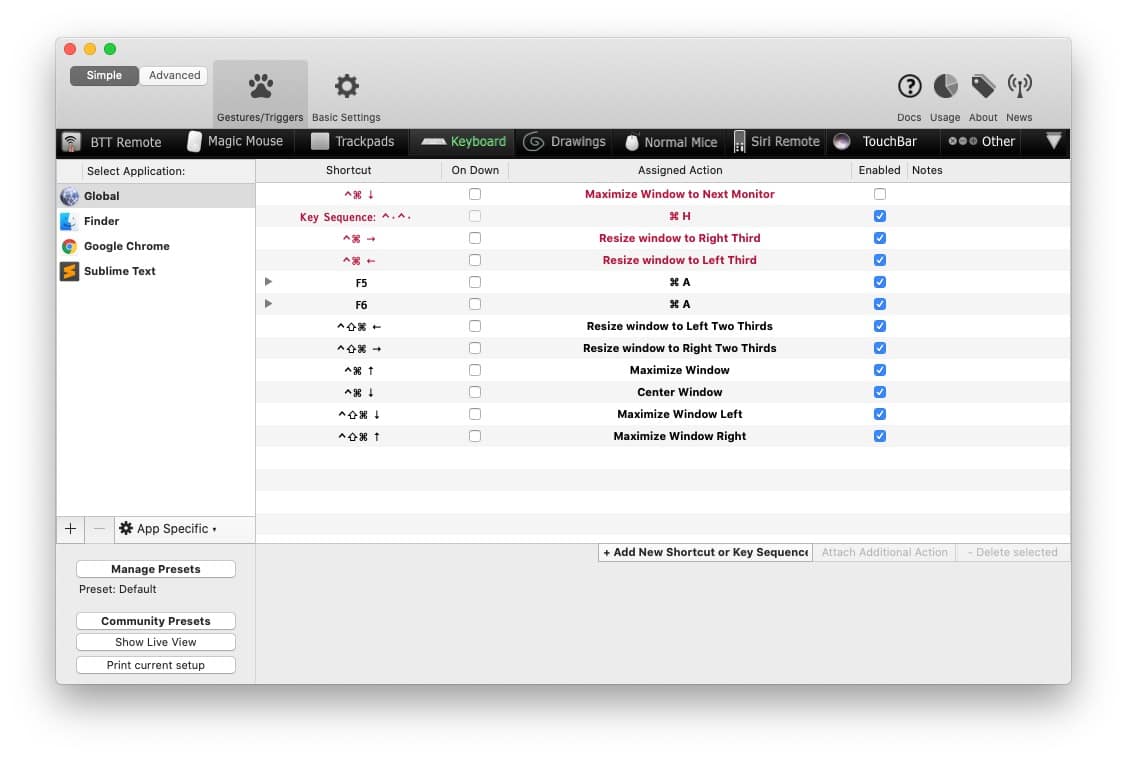Open the Docs question mark icon
1127x758 pixels.
tap(909, 87)
